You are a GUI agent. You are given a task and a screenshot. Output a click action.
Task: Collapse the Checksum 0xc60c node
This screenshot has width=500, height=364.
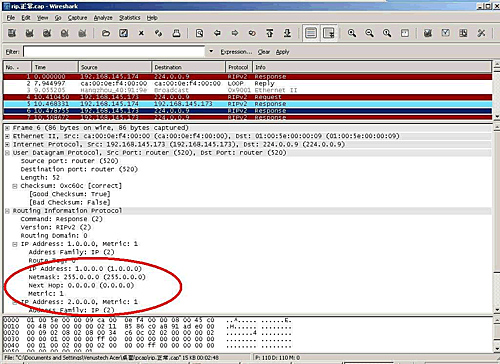tap(15, 186)
